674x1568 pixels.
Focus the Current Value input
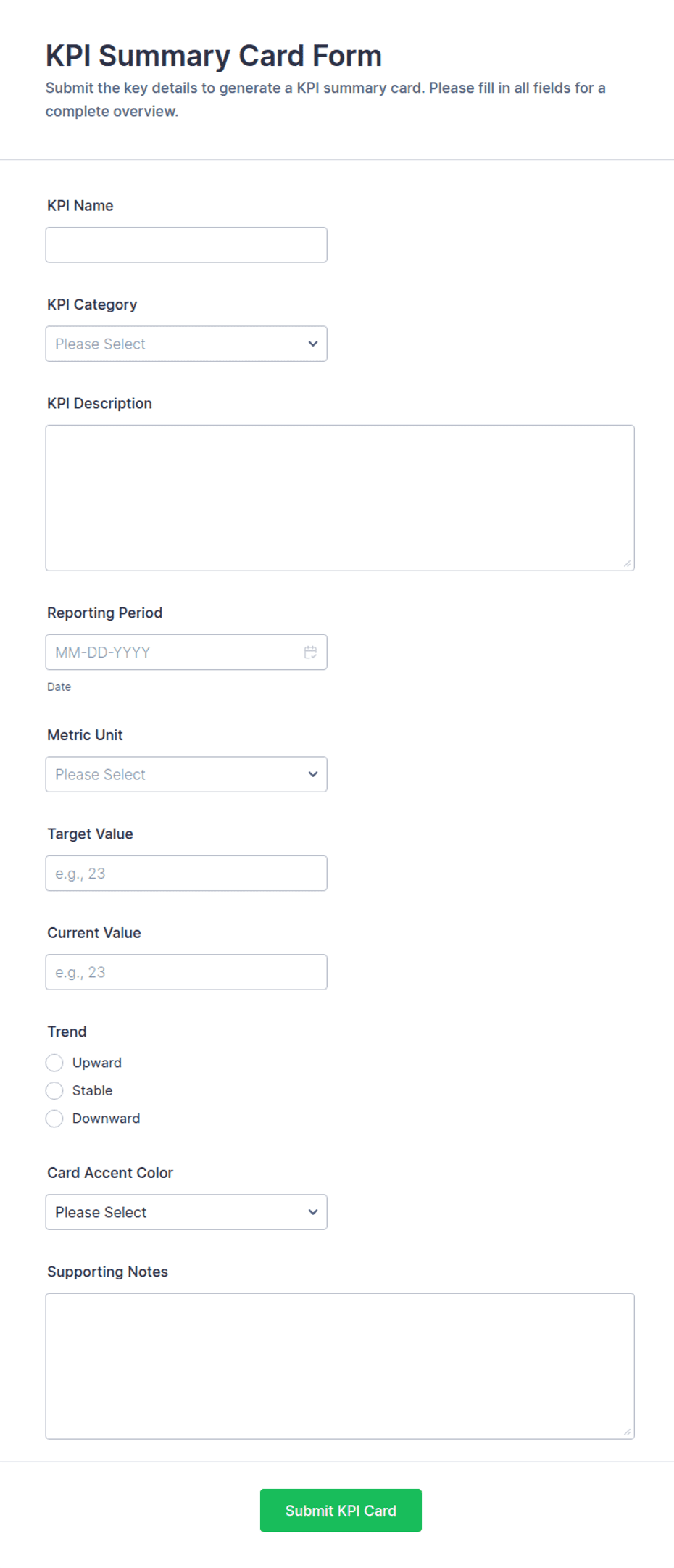pos(186,972)
